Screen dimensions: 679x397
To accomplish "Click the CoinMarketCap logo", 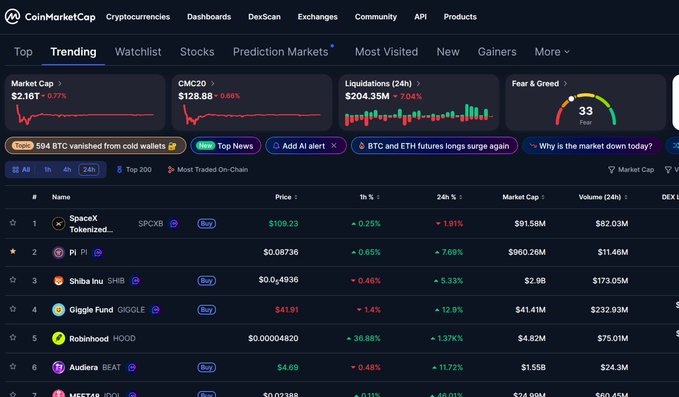I will [50, 16].
